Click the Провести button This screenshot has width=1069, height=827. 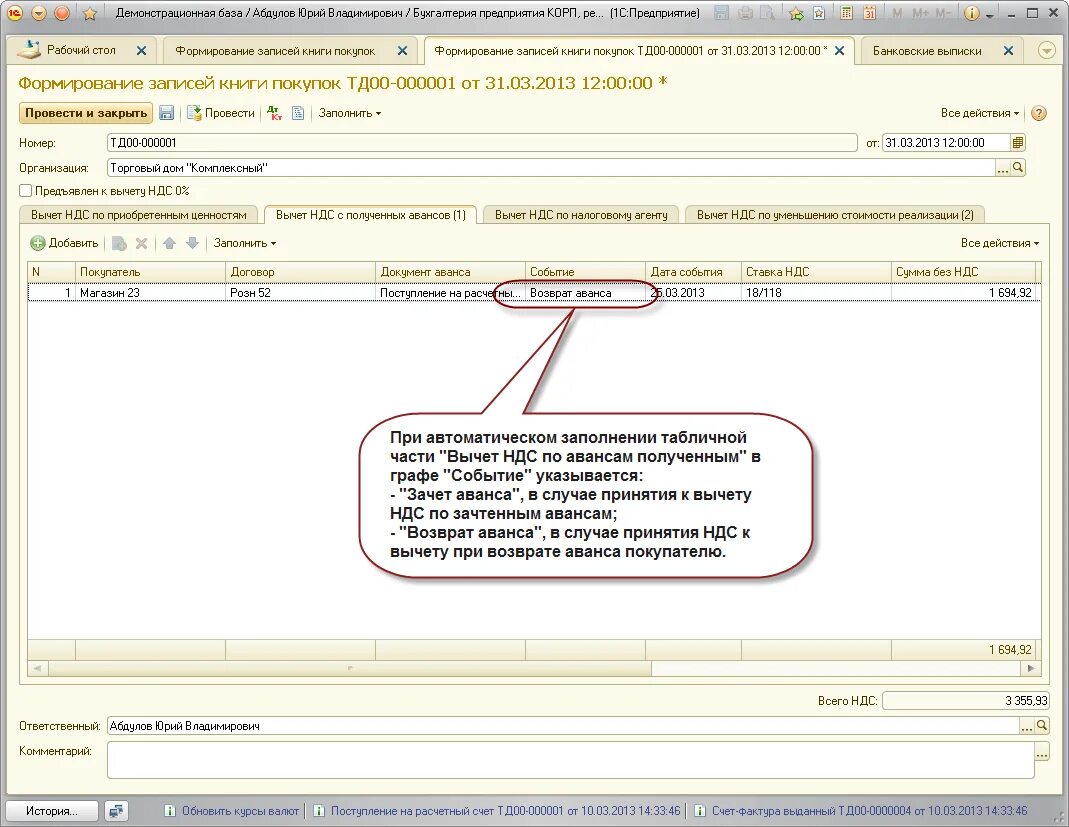[221, 113]
